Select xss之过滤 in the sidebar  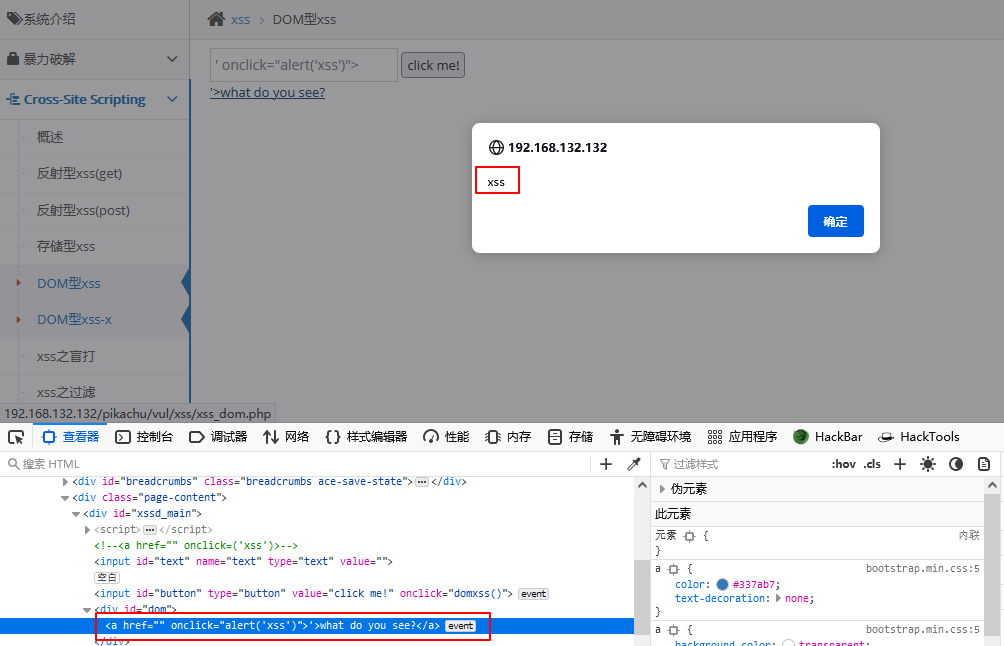point(66,392)
